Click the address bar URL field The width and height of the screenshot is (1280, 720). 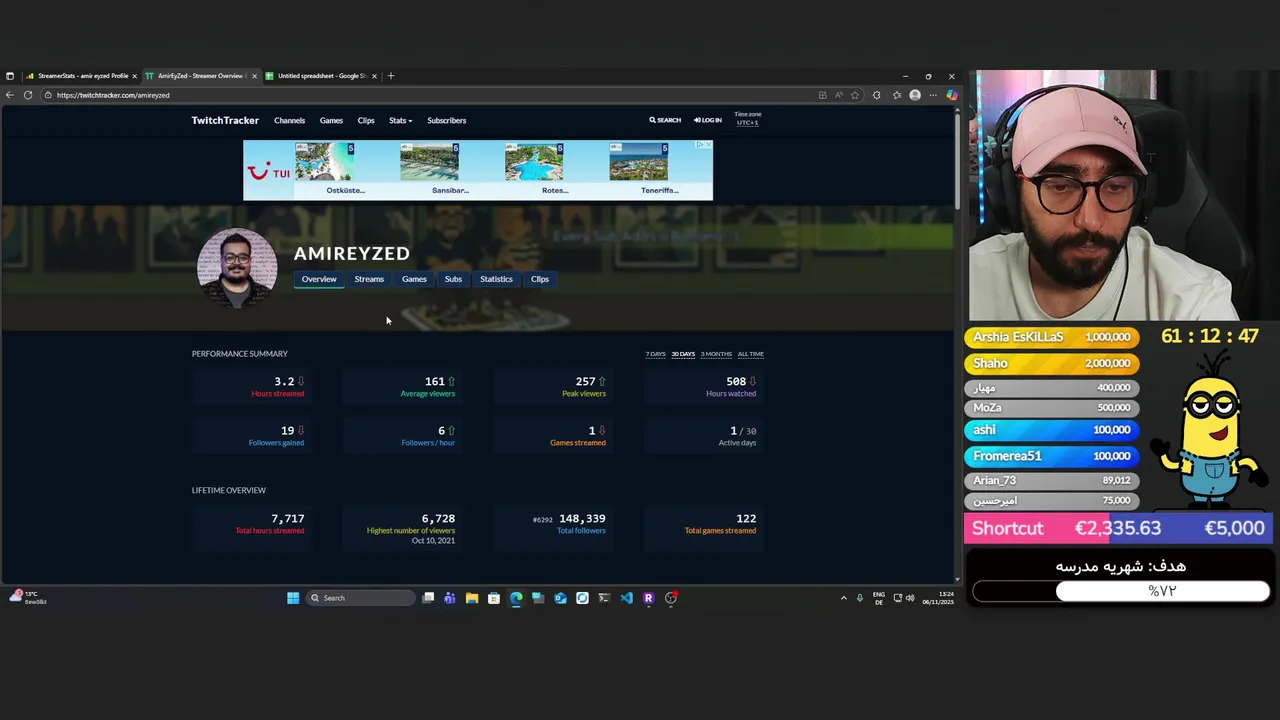(430, 95)
